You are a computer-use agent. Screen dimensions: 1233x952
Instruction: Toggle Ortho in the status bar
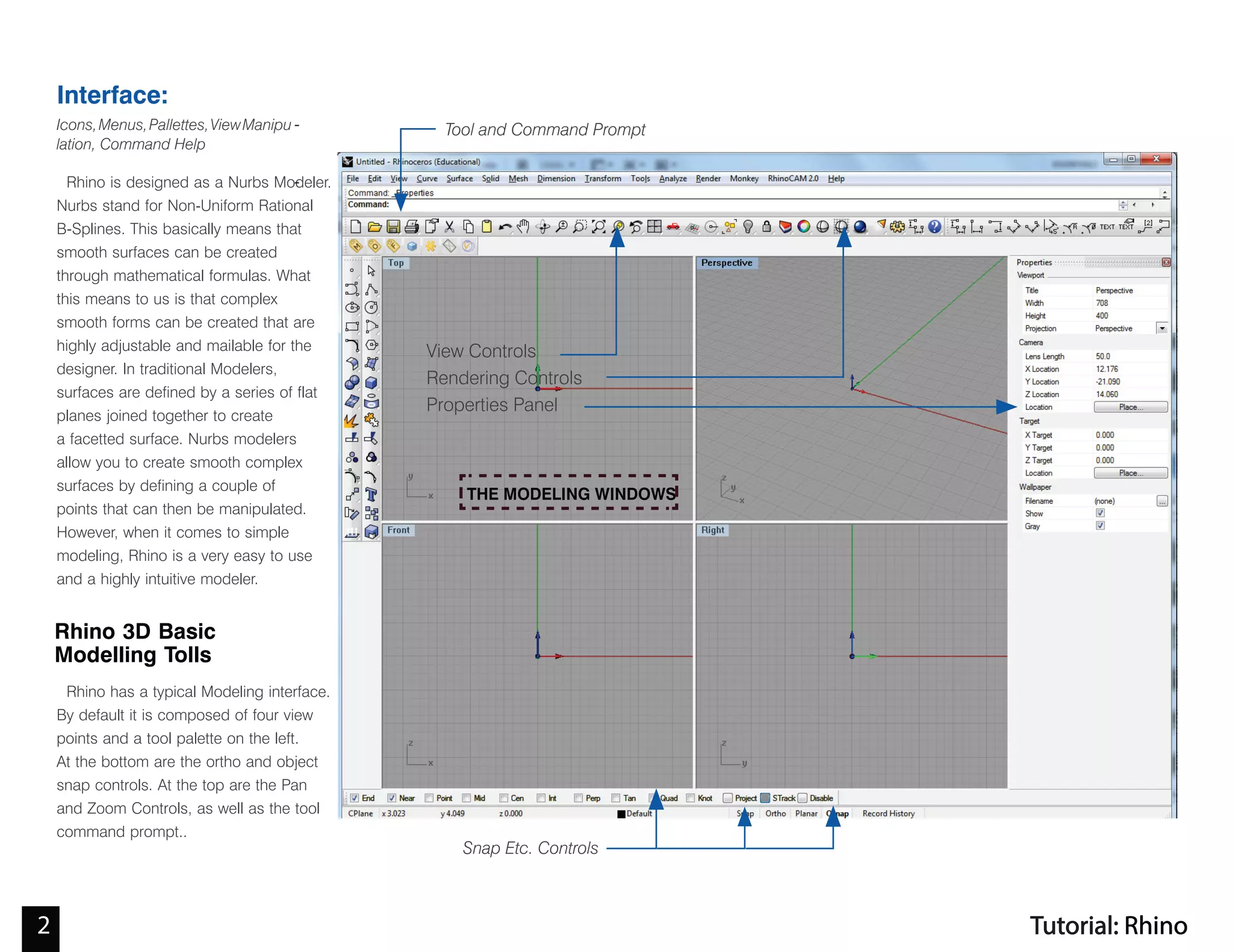pos(775,814)
